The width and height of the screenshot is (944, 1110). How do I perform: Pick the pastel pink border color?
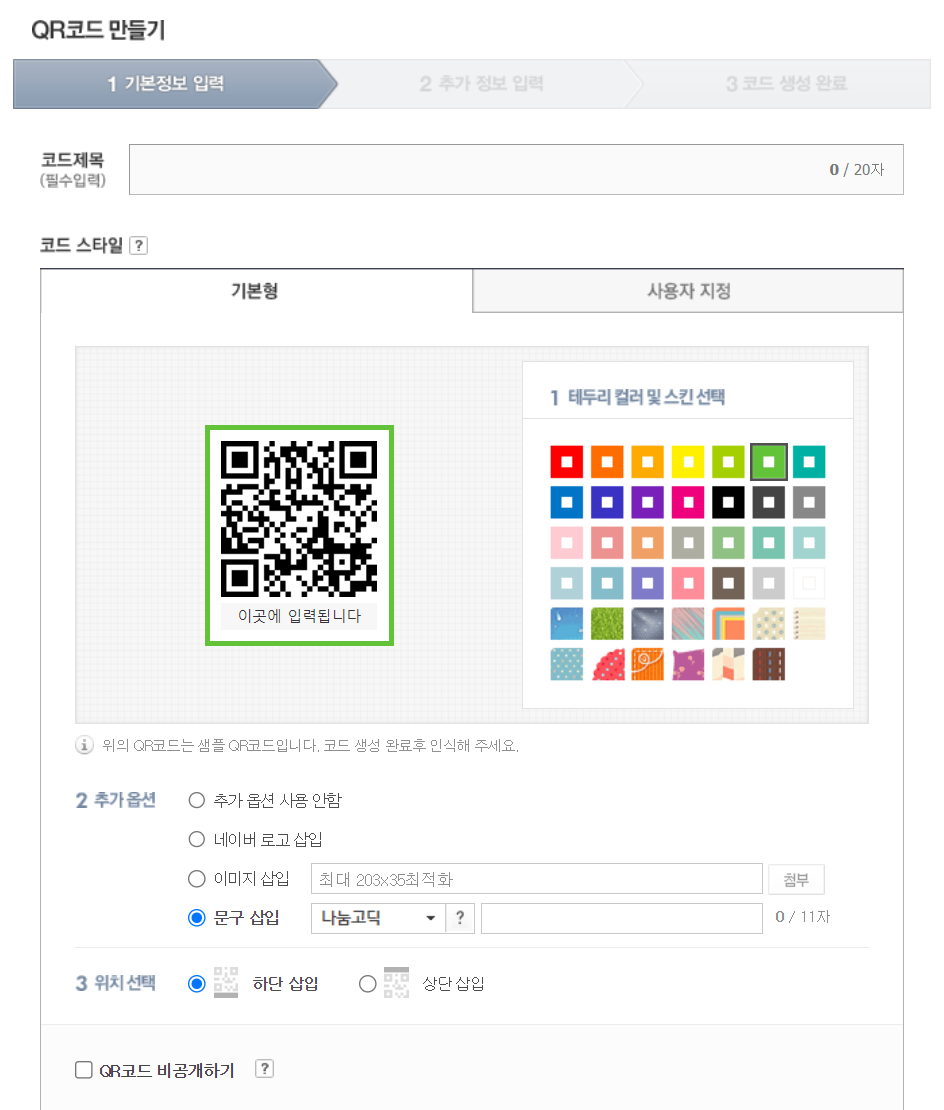[x=567, y=543]
